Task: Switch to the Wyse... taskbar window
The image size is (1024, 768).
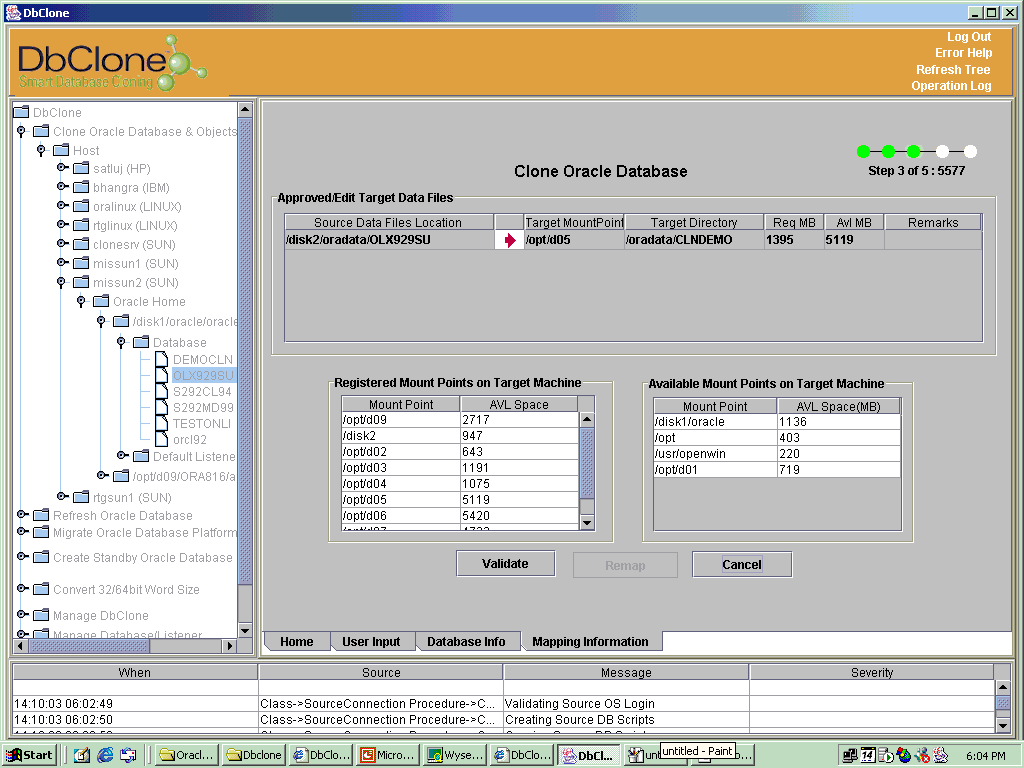Action: coord(455,755)
